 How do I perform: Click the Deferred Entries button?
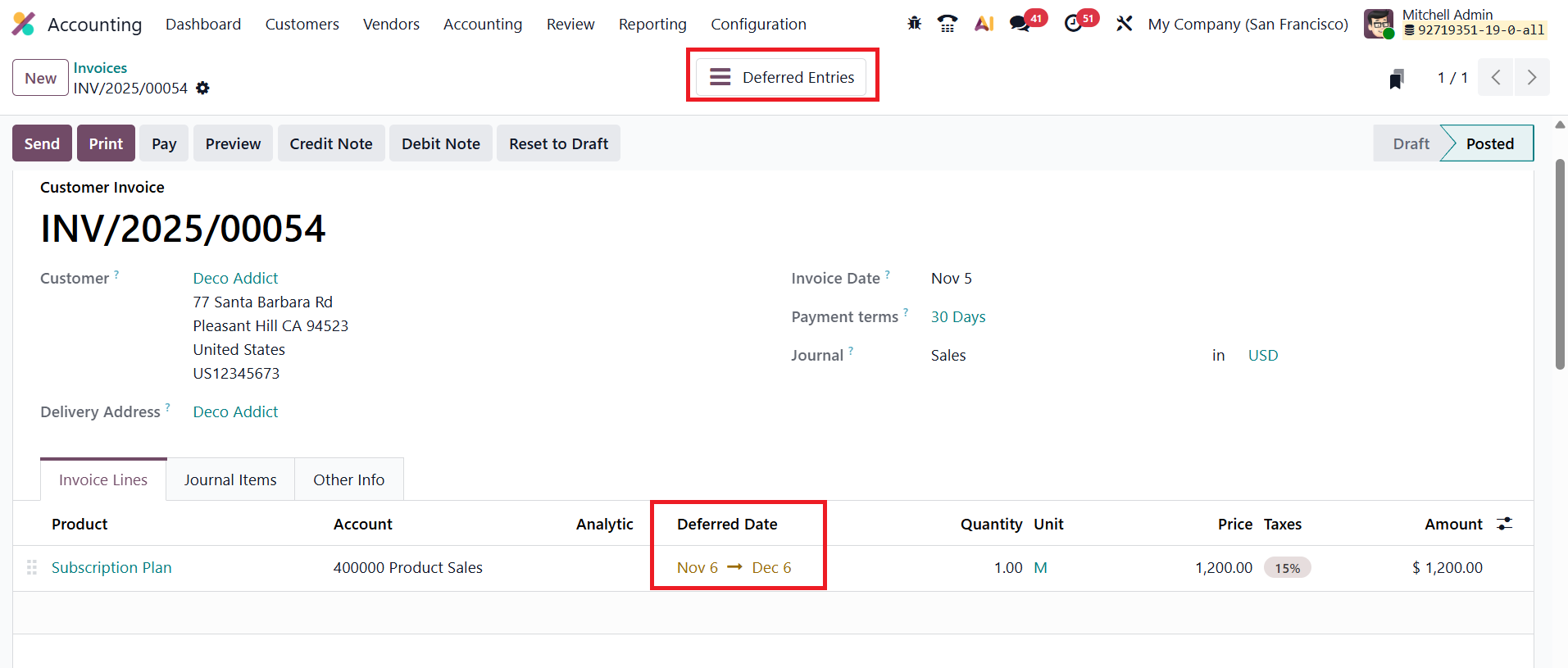(782, 77)
